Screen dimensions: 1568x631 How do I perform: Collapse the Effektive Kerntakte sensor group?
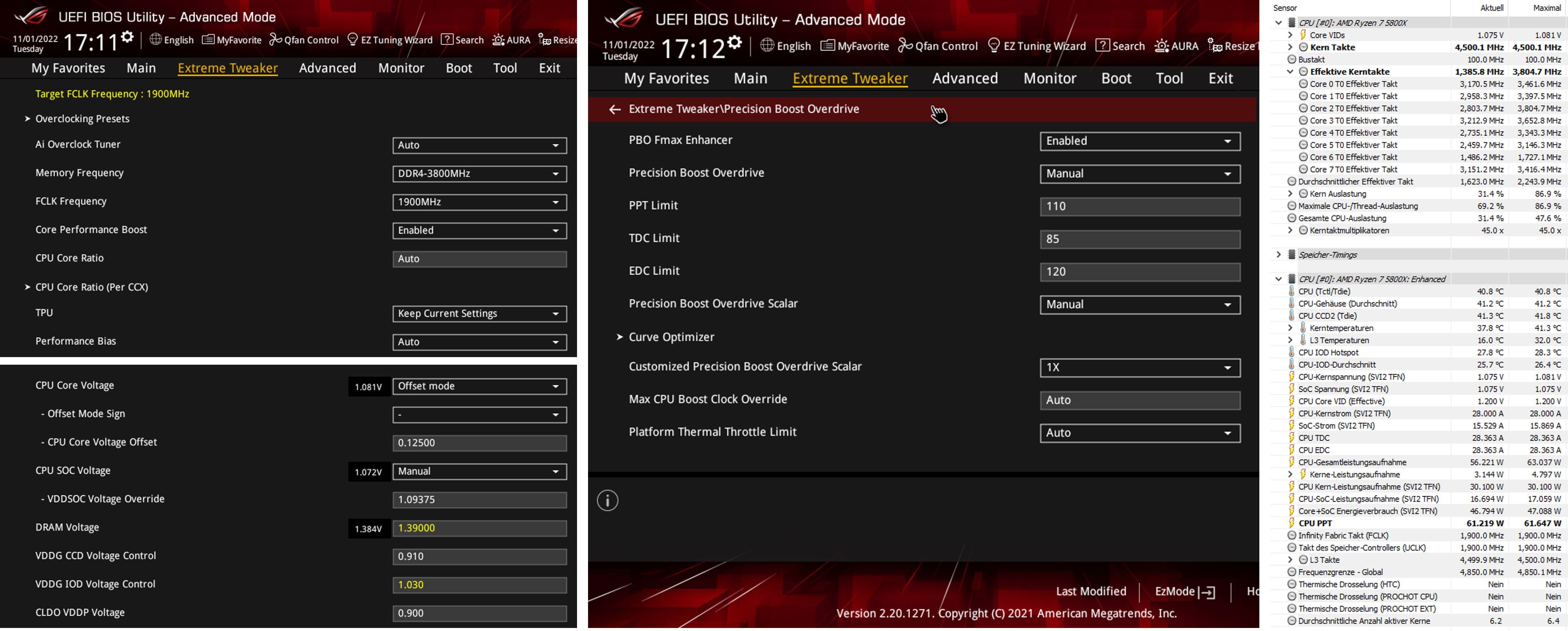click(x=1290, y=72)
